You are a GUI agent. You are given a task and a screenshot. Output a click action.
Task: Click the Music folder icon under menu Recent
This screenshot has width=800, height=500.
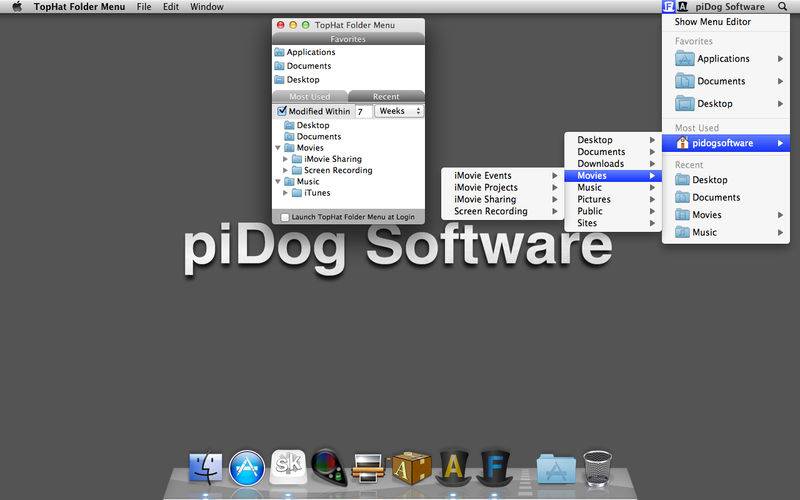[682, 232]
